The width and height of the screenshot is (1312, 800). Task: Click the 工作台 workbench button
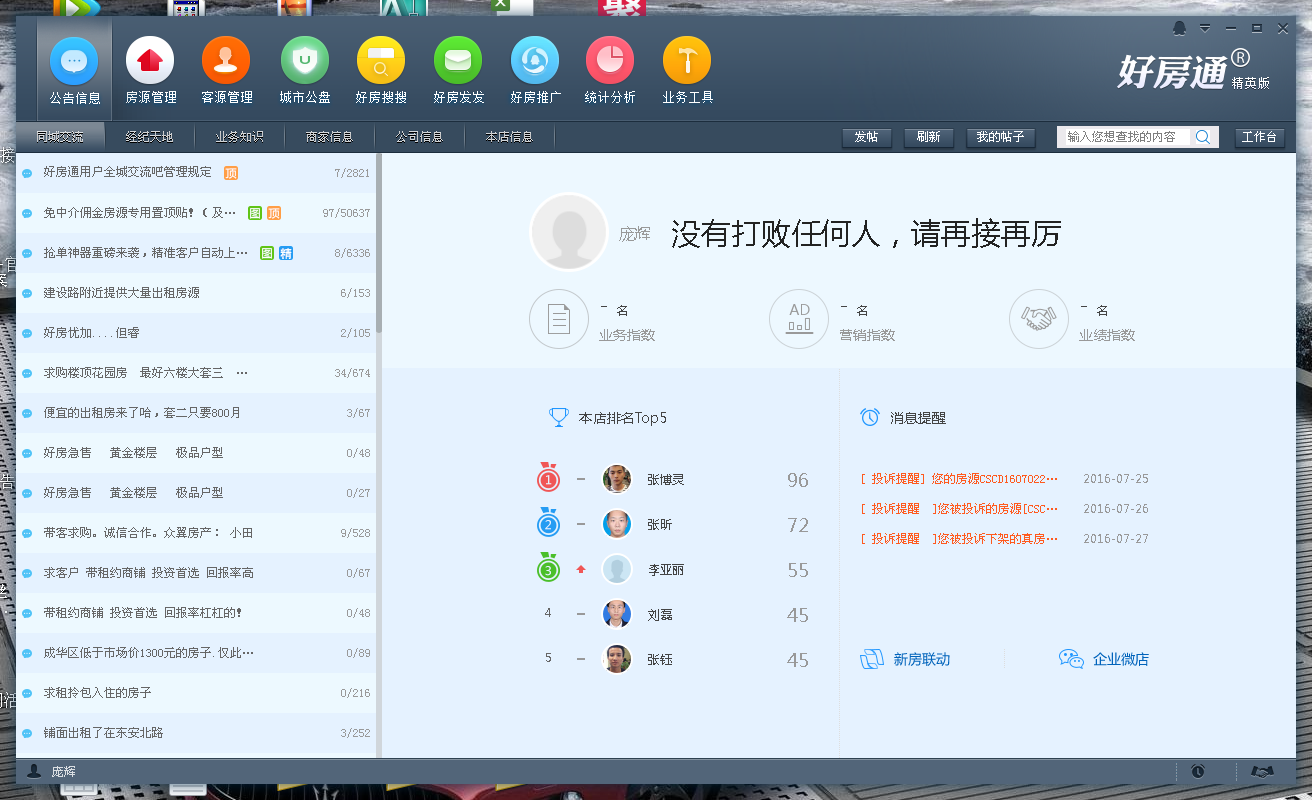pyautogui.click(x=1259, y=137)
